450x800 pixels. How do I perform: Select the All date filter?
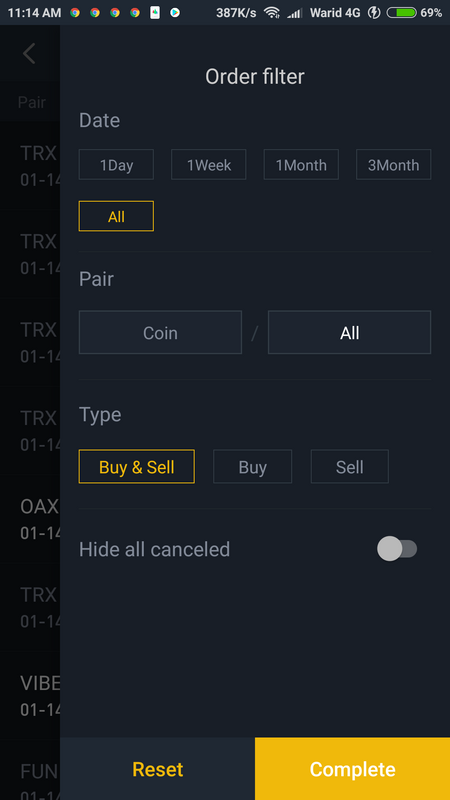[x=116, y=216]
